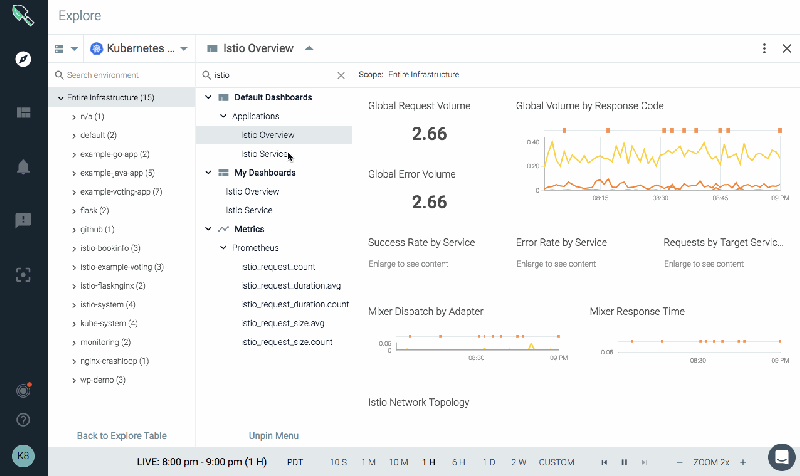This screenshot has height=476, width=800.
Task: Set time range to 1 D
Action: point(489,462)
